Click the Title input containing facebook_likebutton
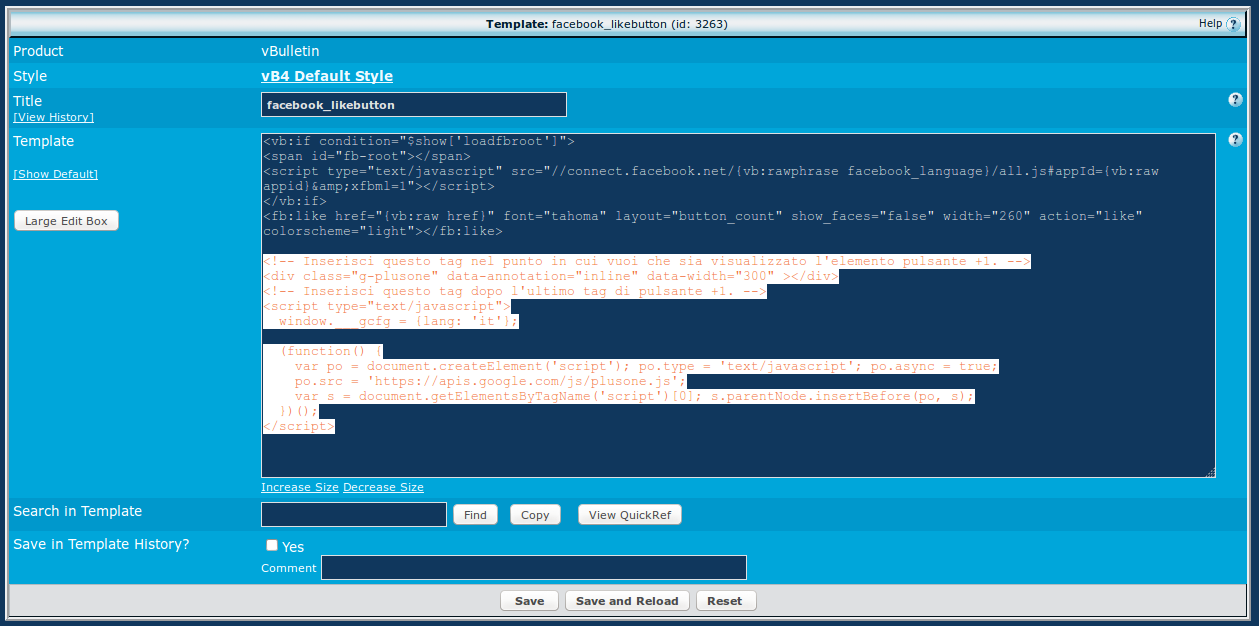1259x626 pixels. pyautogui.click(x=413, y=105)
